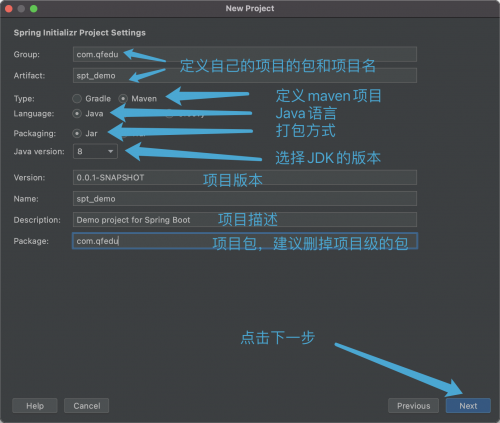Screen dimensions: 500x423
Task: Click the Packaging label
Action: tap(35, 134)
